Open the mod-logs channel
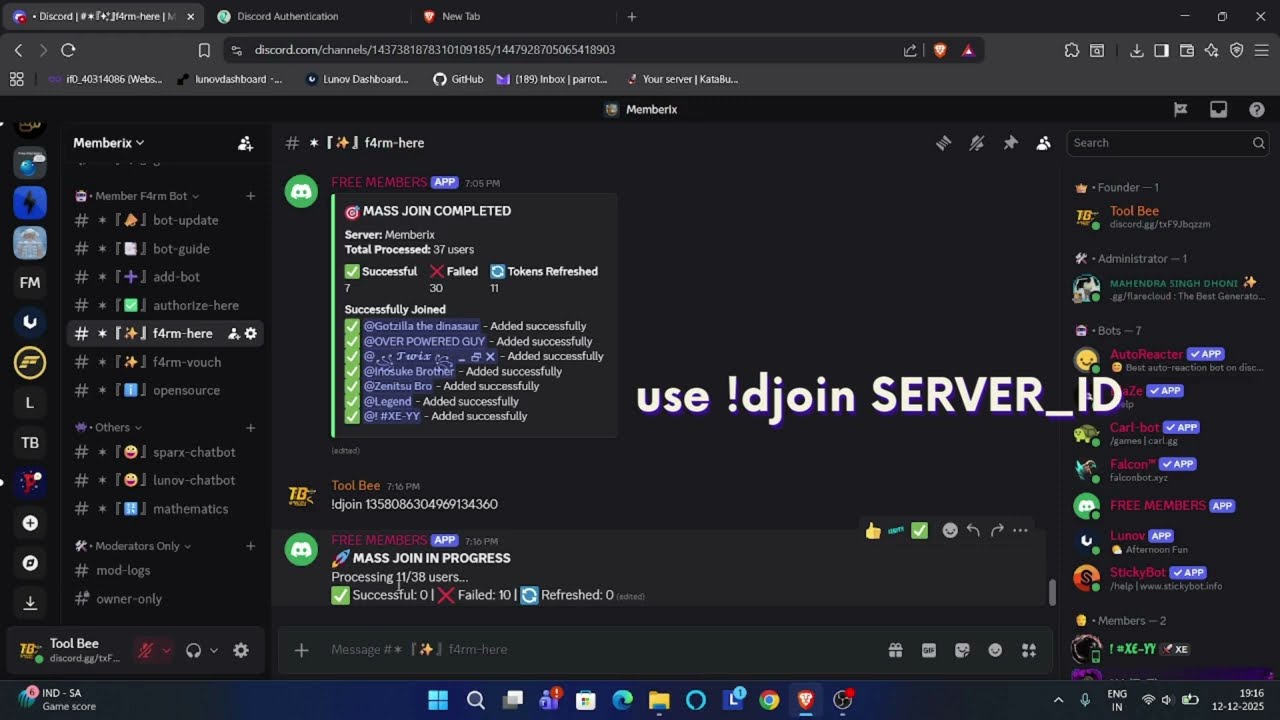Screen dimensions: 1280x720 tap(165, 570)
